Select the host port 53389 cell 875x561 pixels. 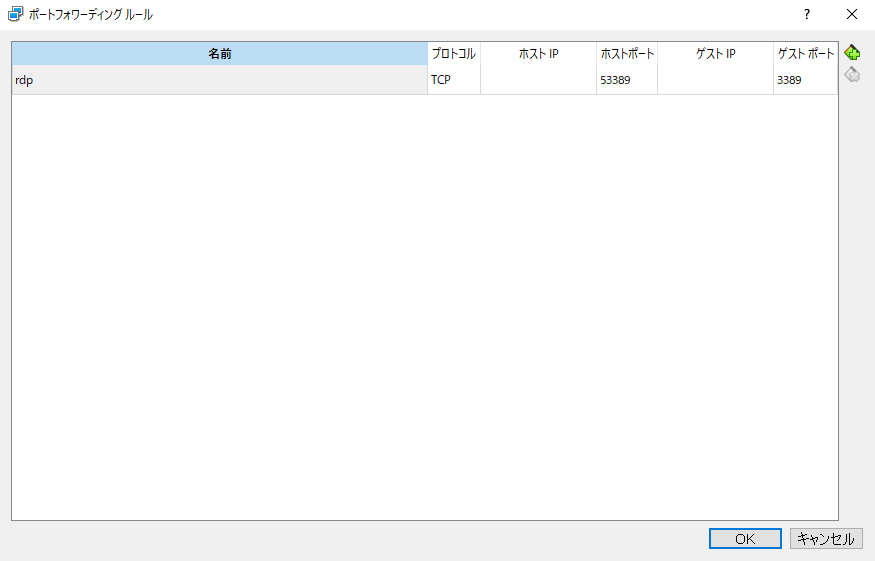[627, 80]
